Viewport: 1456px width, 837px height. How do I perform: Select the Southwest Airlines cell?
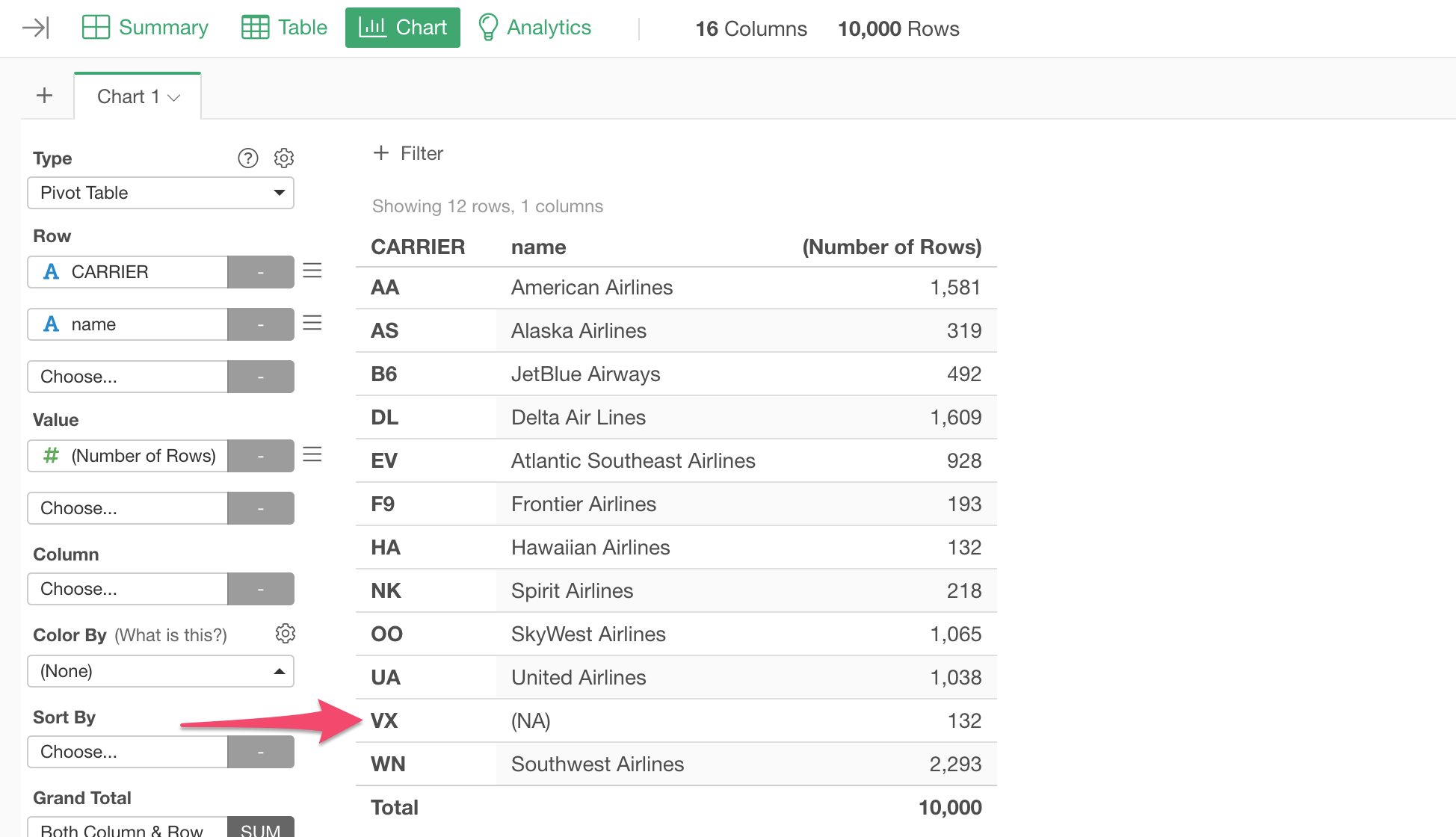[597, 765]
